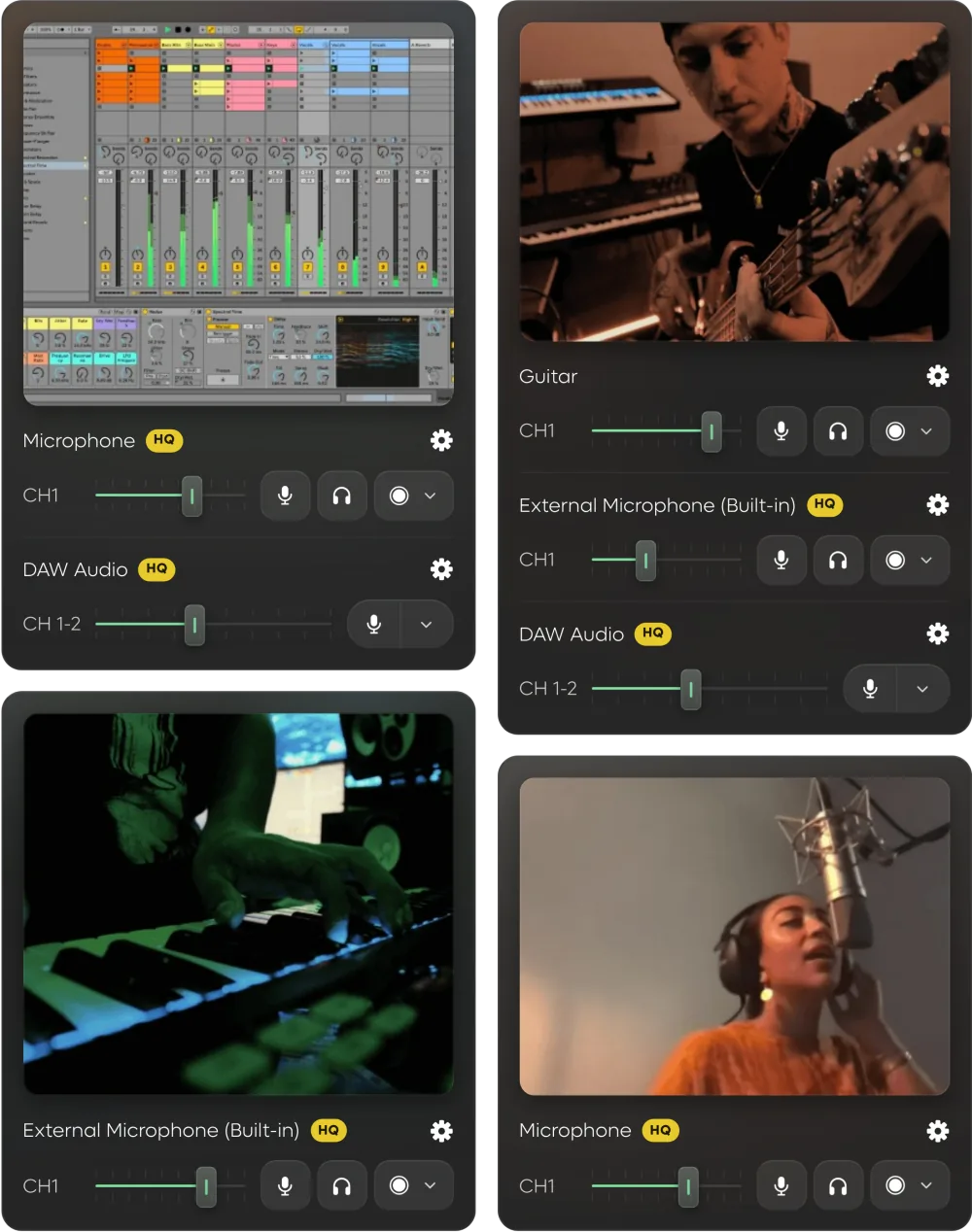
Task: Open settings gear for Microphone in DAW-mixer card
Action: pos(441,440)
